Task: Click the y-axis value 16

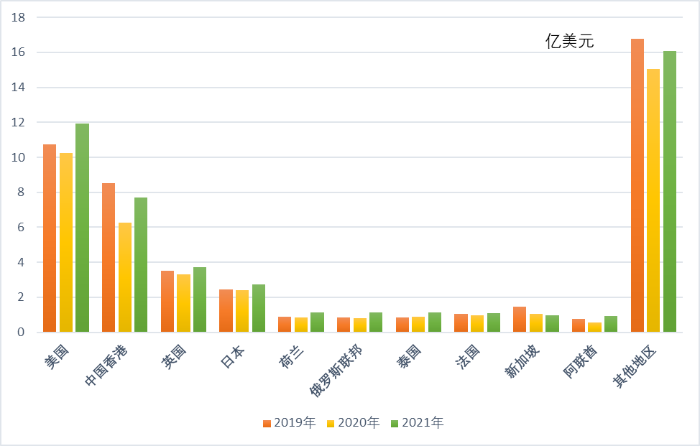Action: [x=18, y=52]
